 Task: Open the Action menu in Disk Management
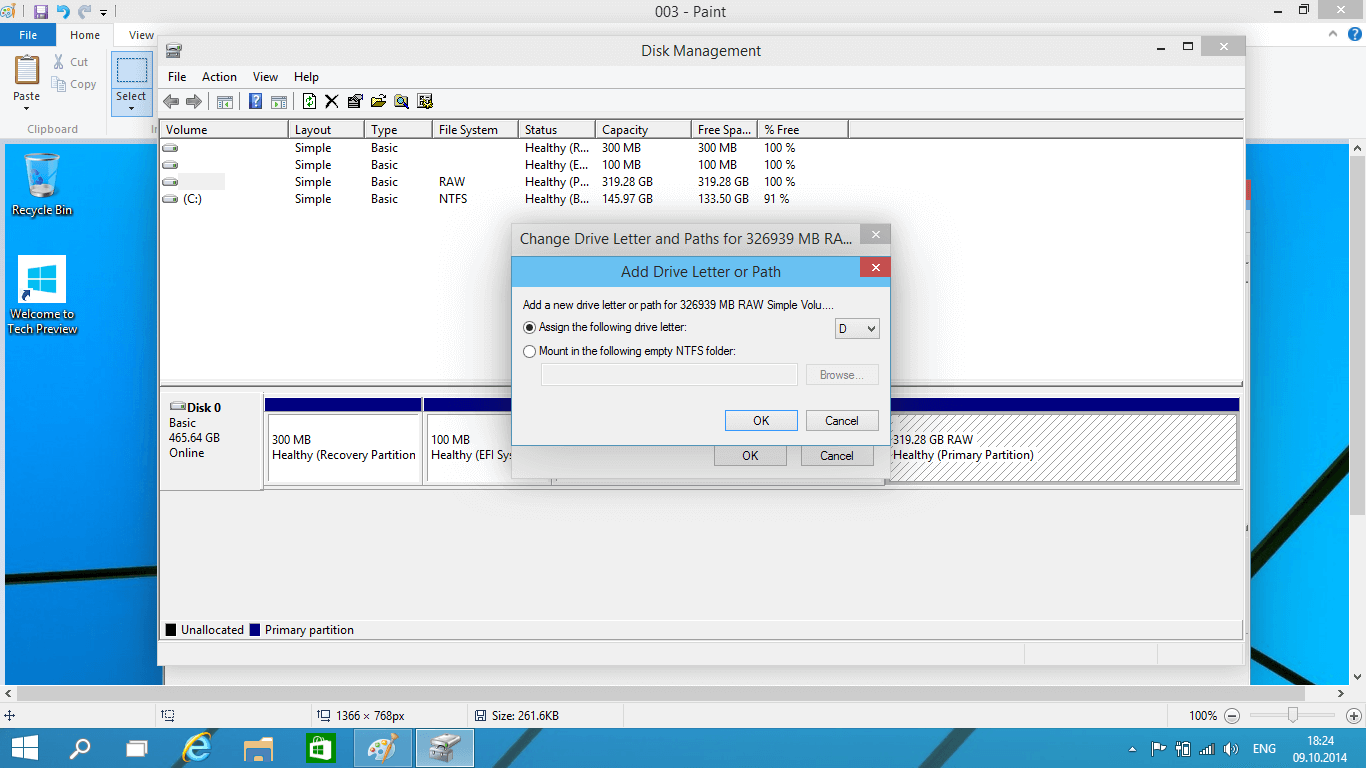pyautogui.click(x=219, y=77)
